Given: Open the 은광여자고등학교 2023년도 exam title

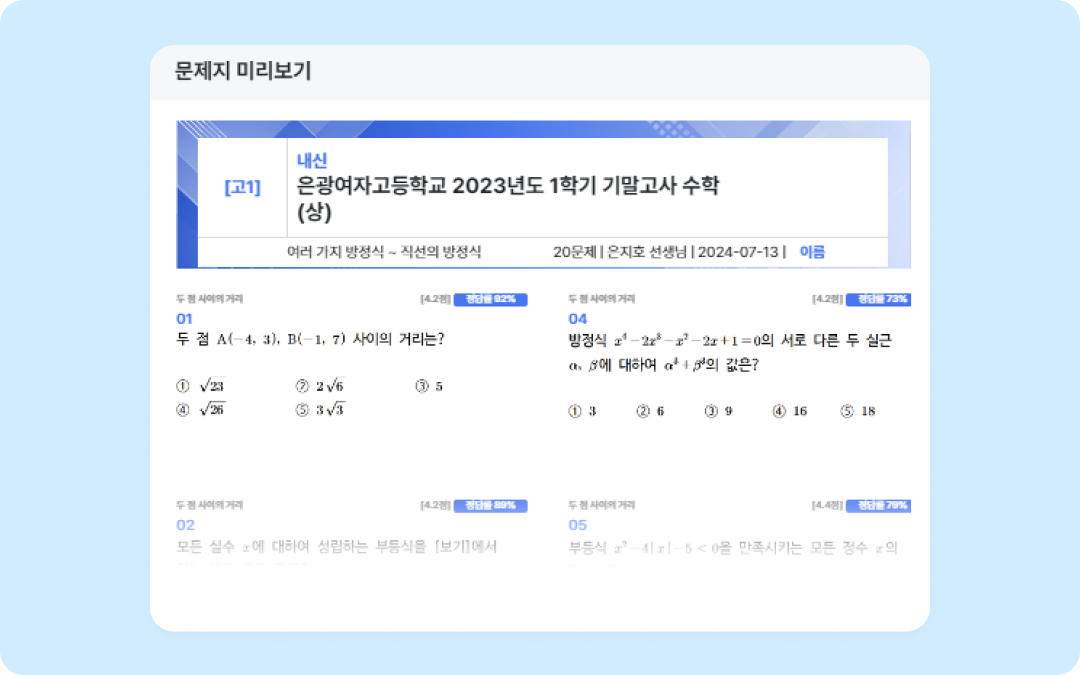Looking at the screenshot, I should [508, 186].
